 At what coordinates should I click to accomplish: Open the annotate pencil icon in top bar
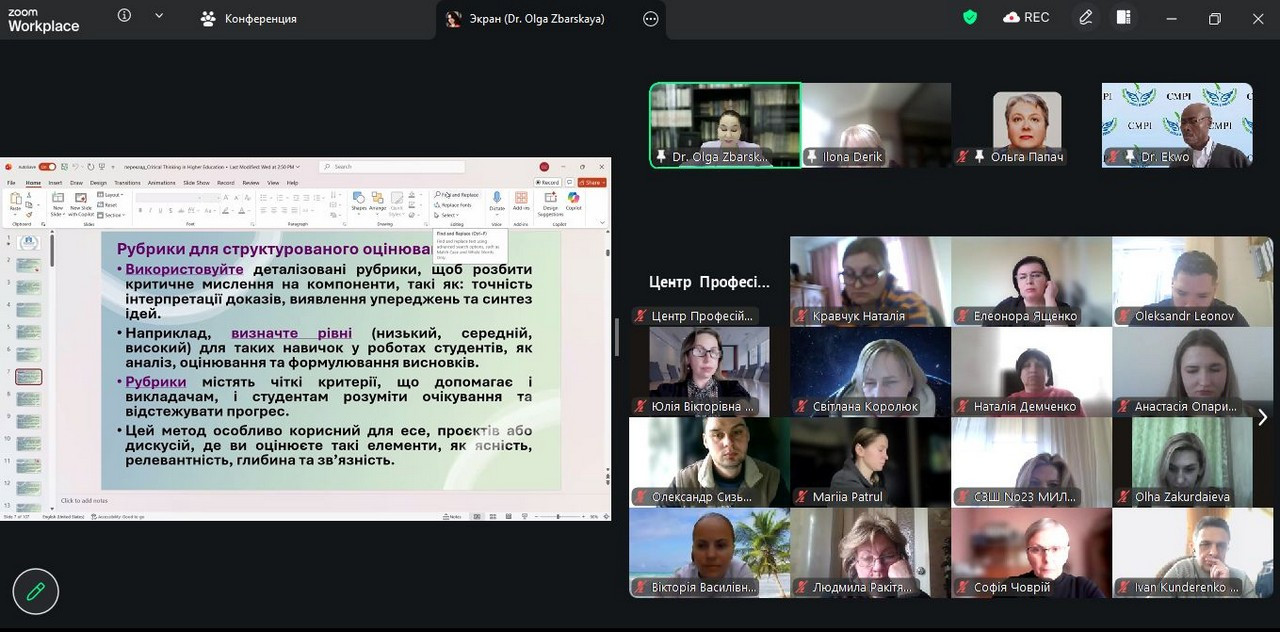tap(1086, 17)
